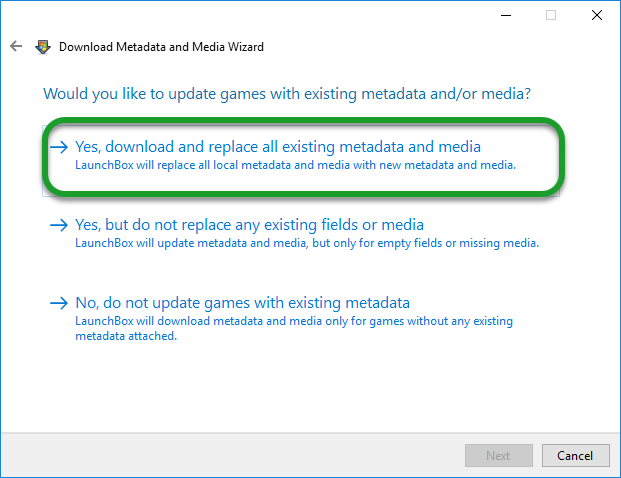Click description 'only for games without any existing'
This screenshot has width=621, height=478.
tap(419, 321)
